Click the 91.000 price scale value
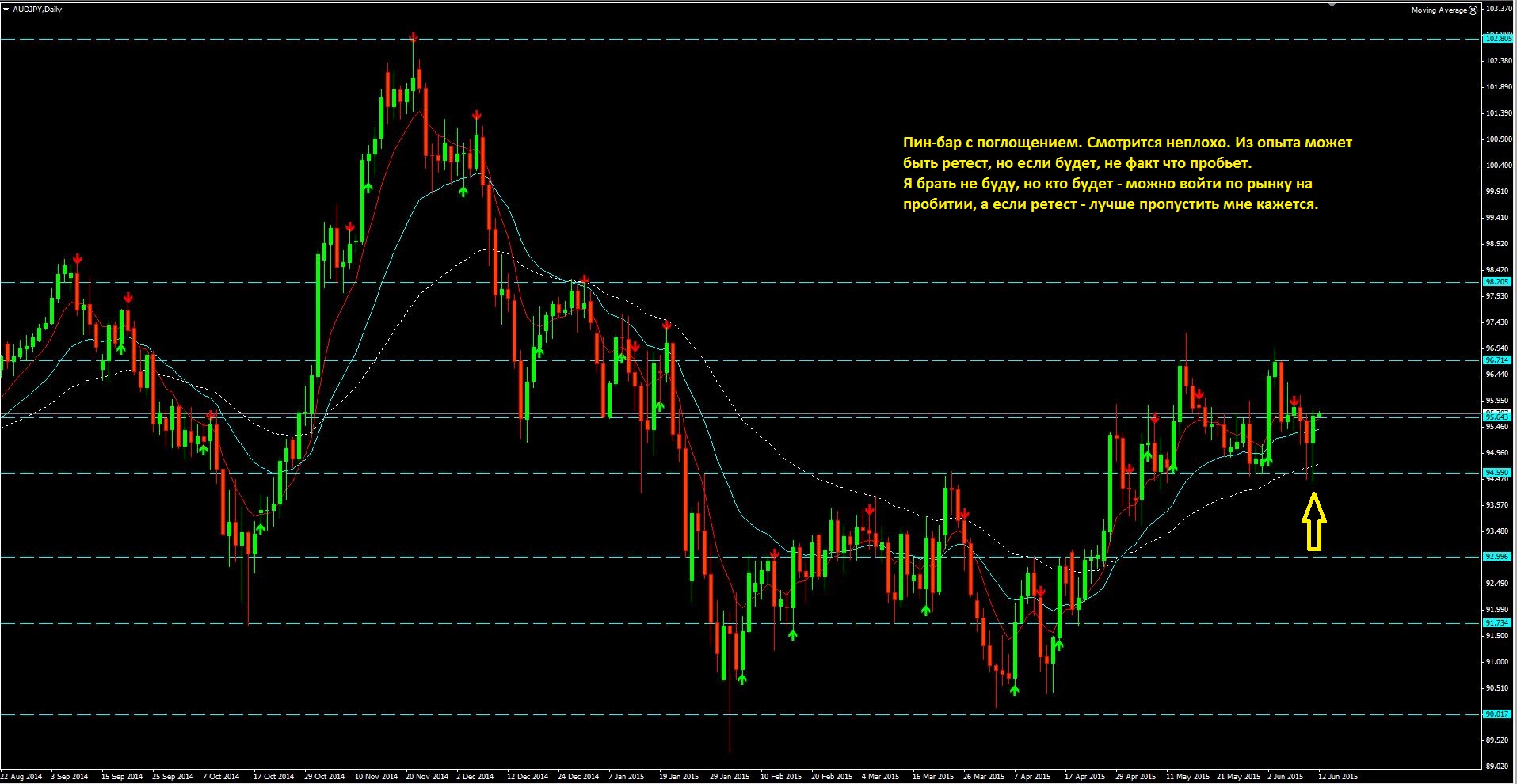This screenshot has width=1517, height=784. (1499, 662)
